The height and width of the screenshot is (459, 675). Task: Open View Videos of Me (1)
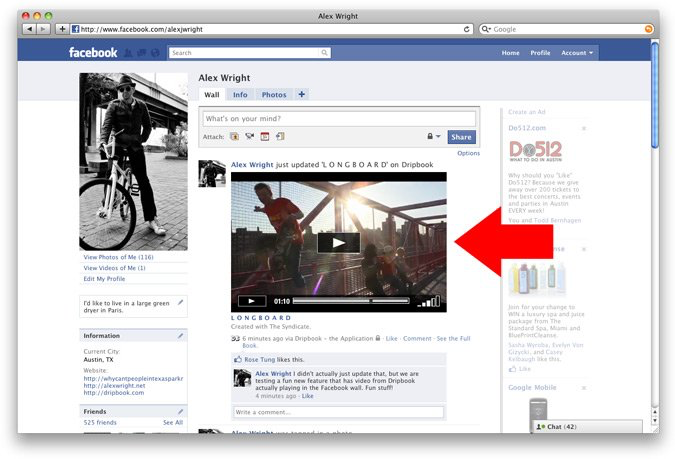coord(115,268)
